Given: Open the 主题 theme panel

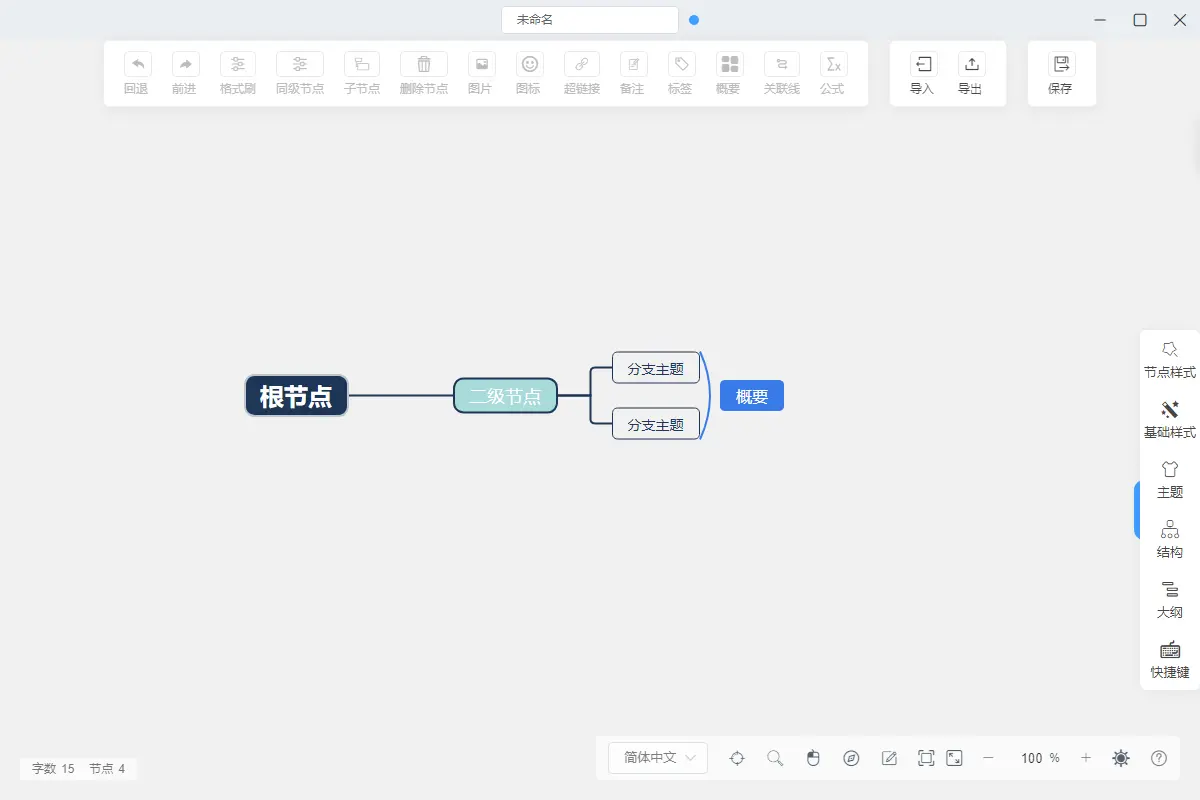Looking at the screenshot, I should (1169, 479).
